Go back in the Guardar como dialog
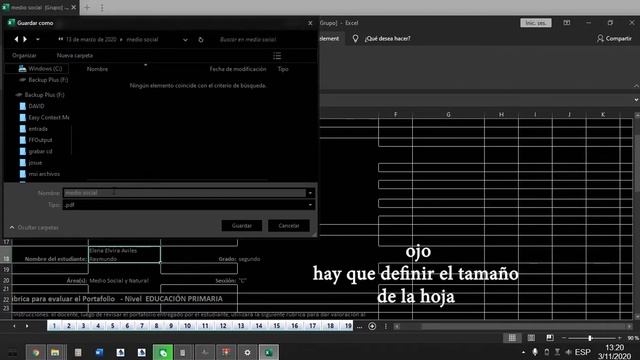This screenshot has height=360, width=640. click(x=16, y=39)
